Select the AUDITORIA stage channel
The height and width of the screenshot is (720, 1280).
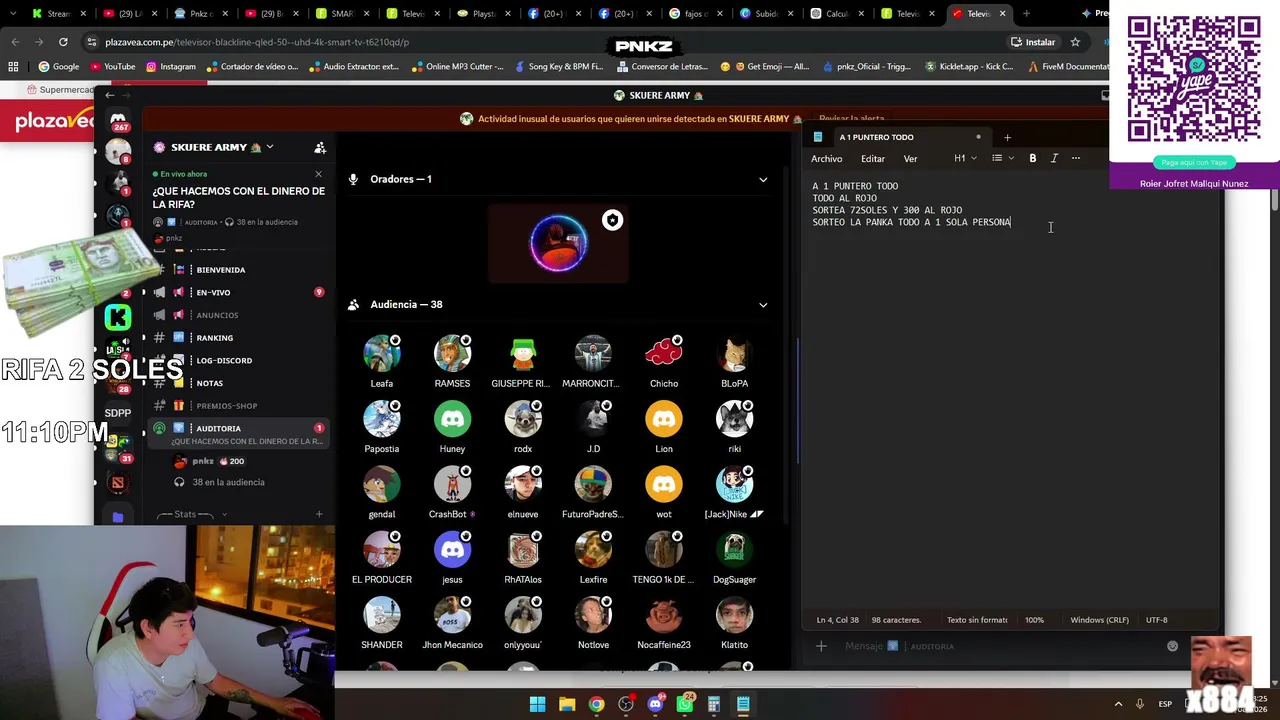coord(238,434)
